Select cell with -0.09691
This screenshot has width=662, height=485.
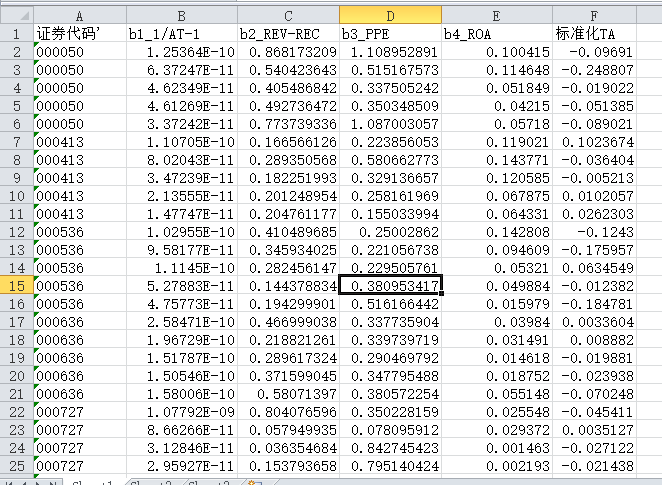pyautogui.click(x=594, y=51)
